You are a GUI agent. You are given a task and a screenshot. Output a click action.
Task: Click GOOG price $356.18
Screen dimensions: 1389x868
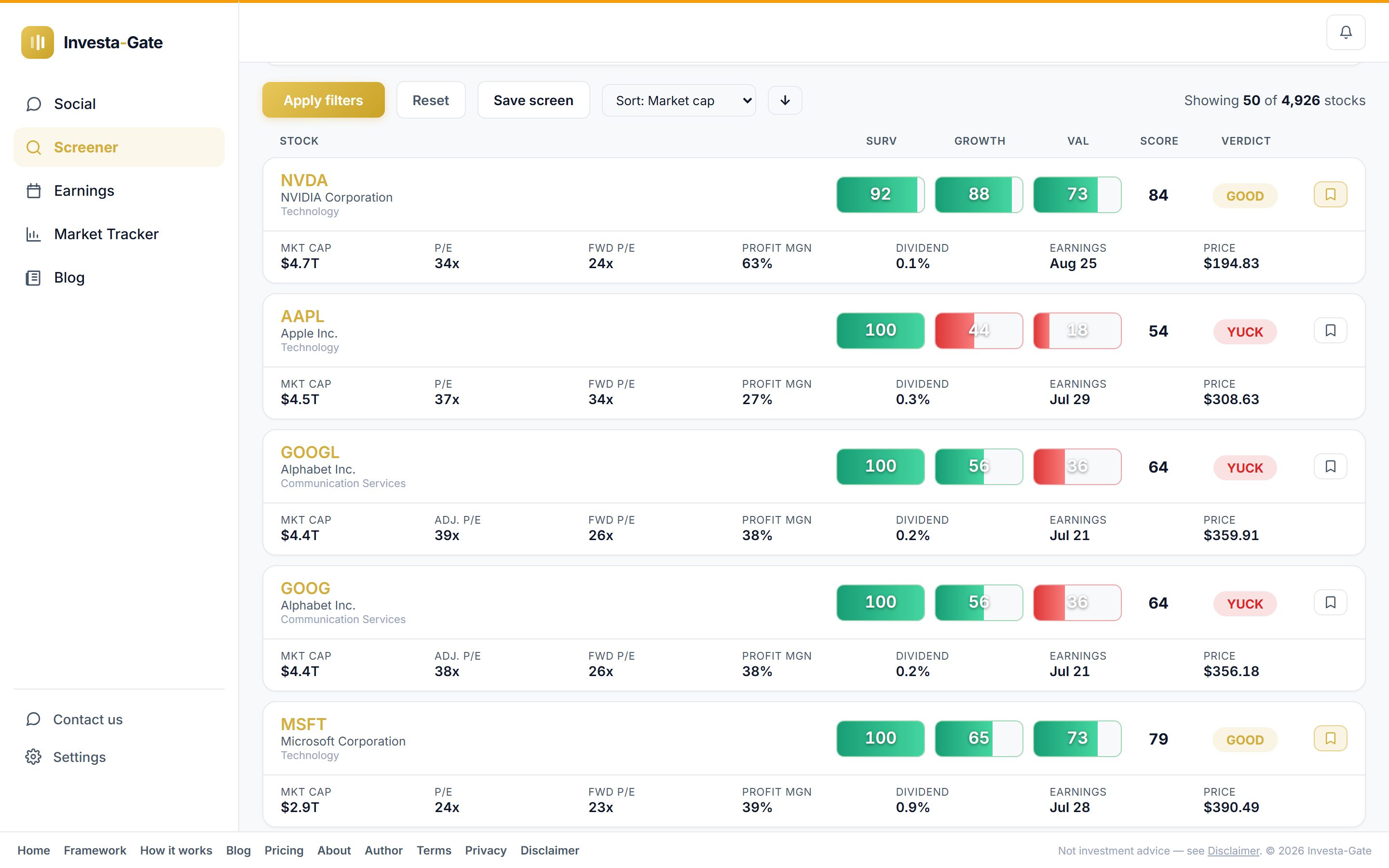1231,672
